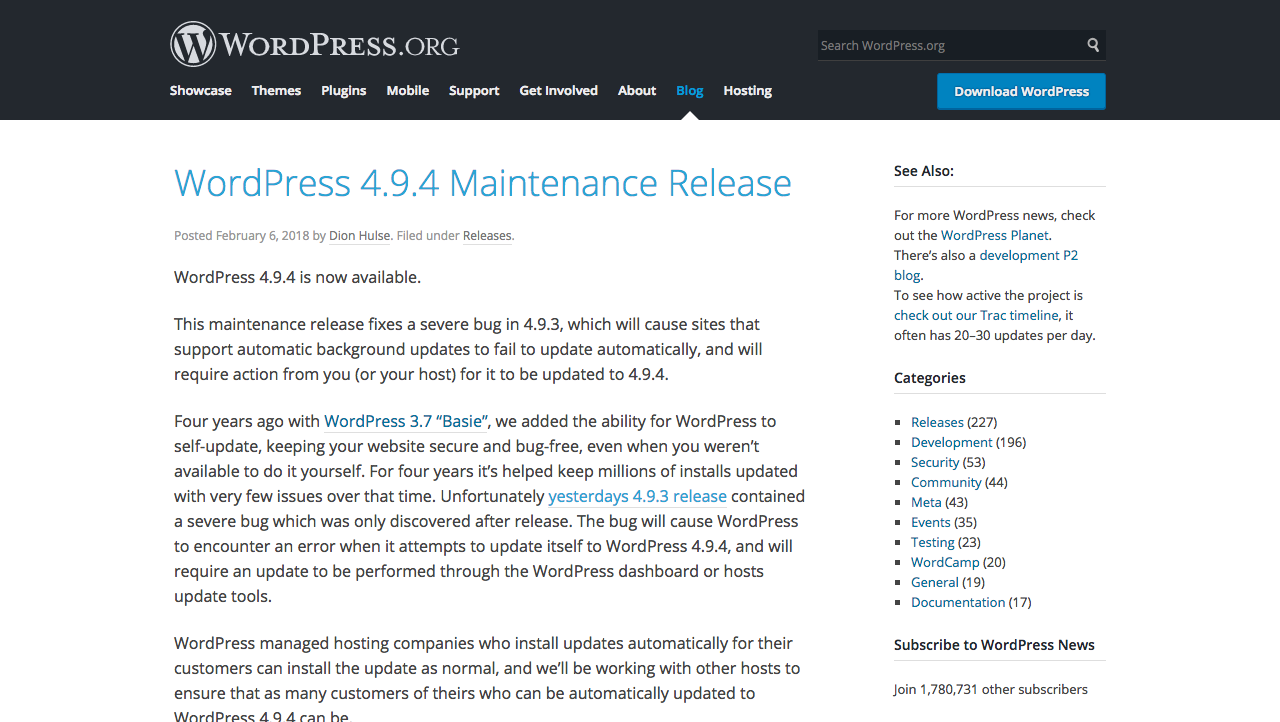Open the Plugins menu item
This screenshot has width=1280, height=722.
(x=343, y=90)
